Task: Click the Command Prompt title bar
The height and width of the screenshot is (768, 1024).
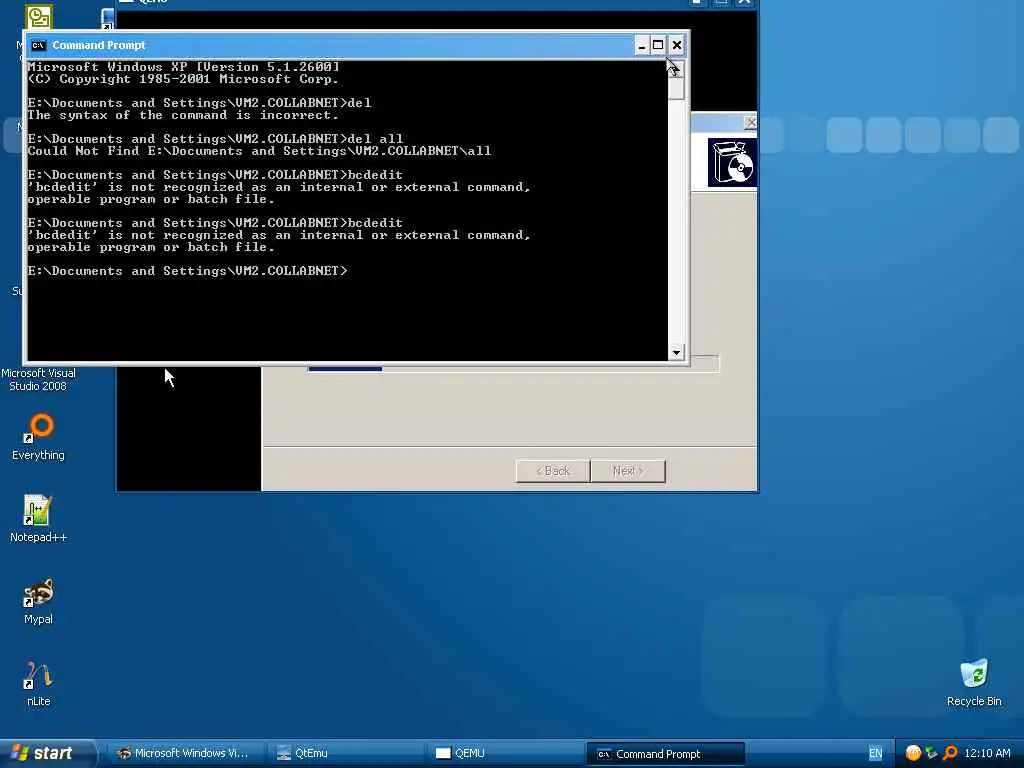Action: click(x=340, y=45)
